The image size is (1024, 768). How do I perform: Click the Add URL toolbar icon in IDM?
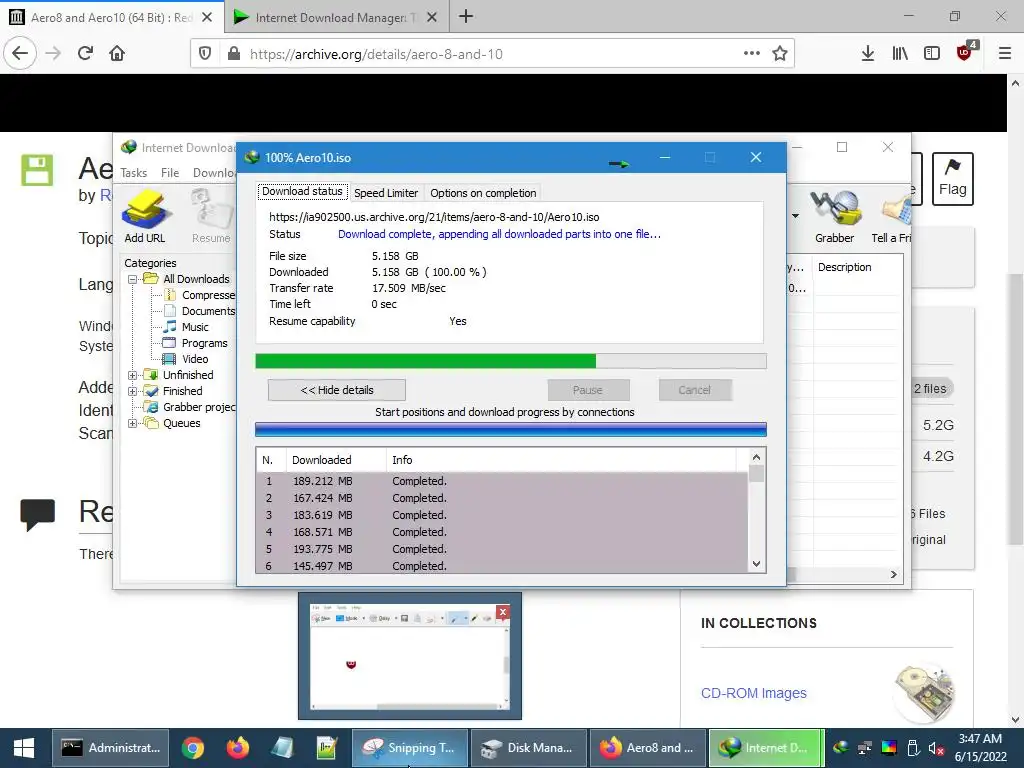[145, 216]
